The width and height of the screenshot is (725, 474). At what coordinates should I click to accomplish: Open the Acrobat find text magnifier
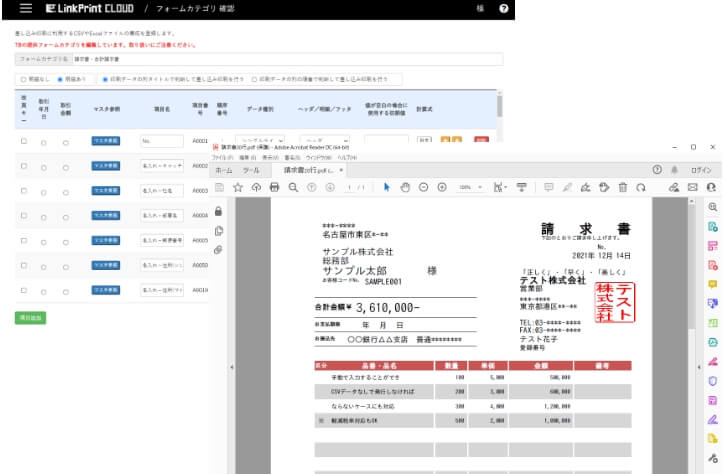click(293, 187)
